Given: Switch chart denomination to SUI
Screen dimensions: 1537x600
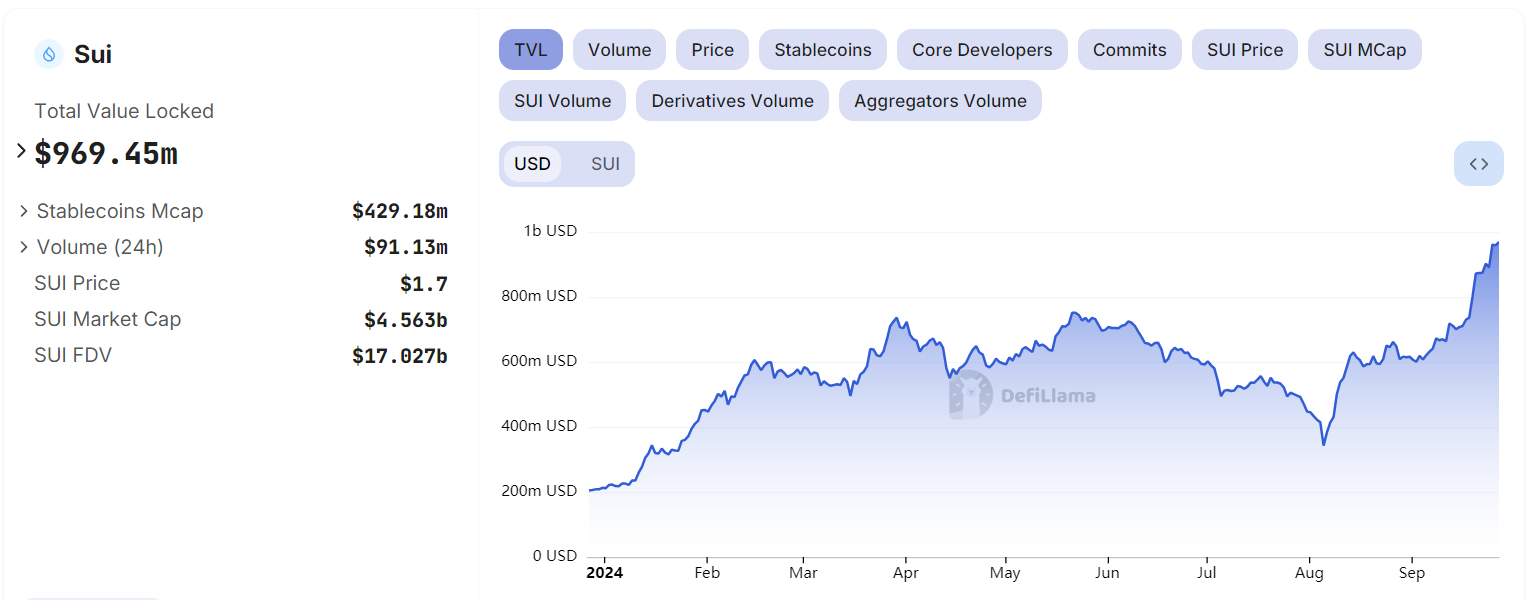Looking at the screenshot, I should [605, 164].
